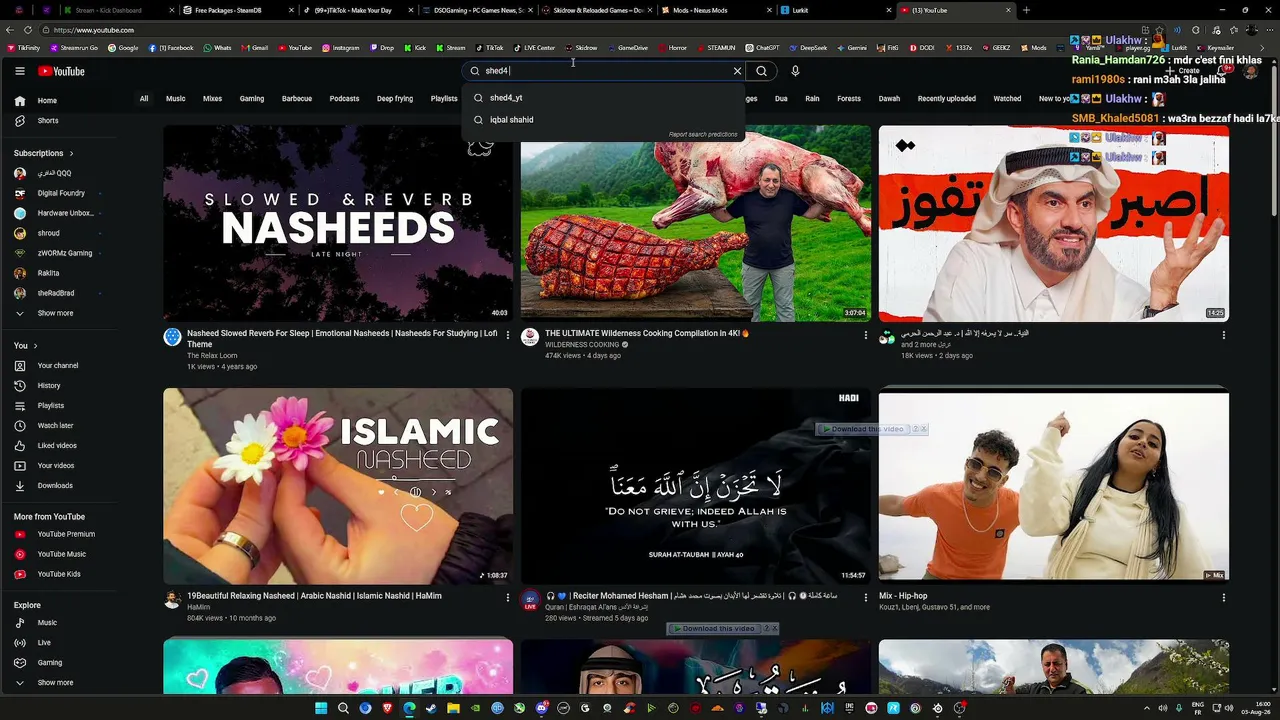Select the Mixes filter chip
Viewport: 1280px width, 720px height.
[x=212, y=99]
